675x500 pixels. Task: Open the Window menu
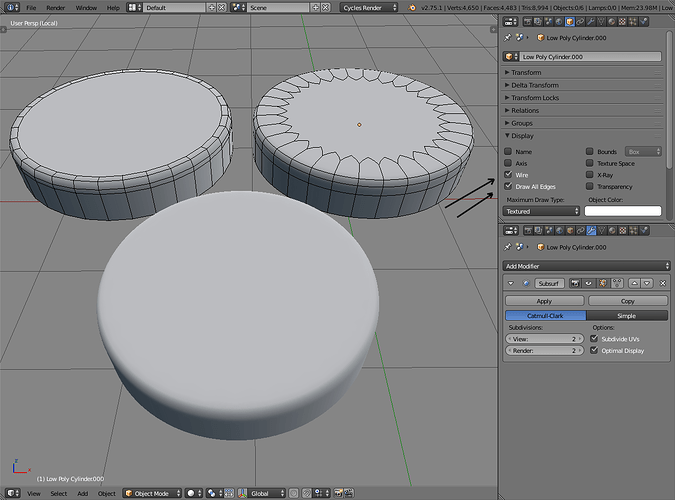pyautogui.click(x=86, y=8)
